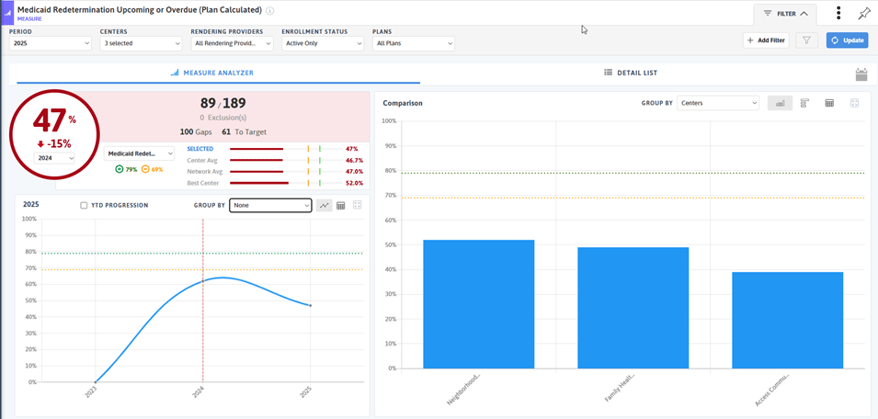Open the three-dot more options menu

838,14
